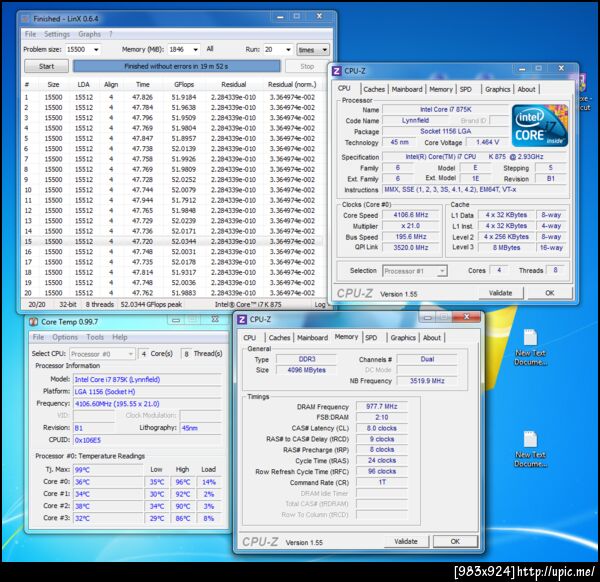Click the Tj. Max value 99°C
The image size is (600, 582).
pyautogui.click(x=108, y=470)
